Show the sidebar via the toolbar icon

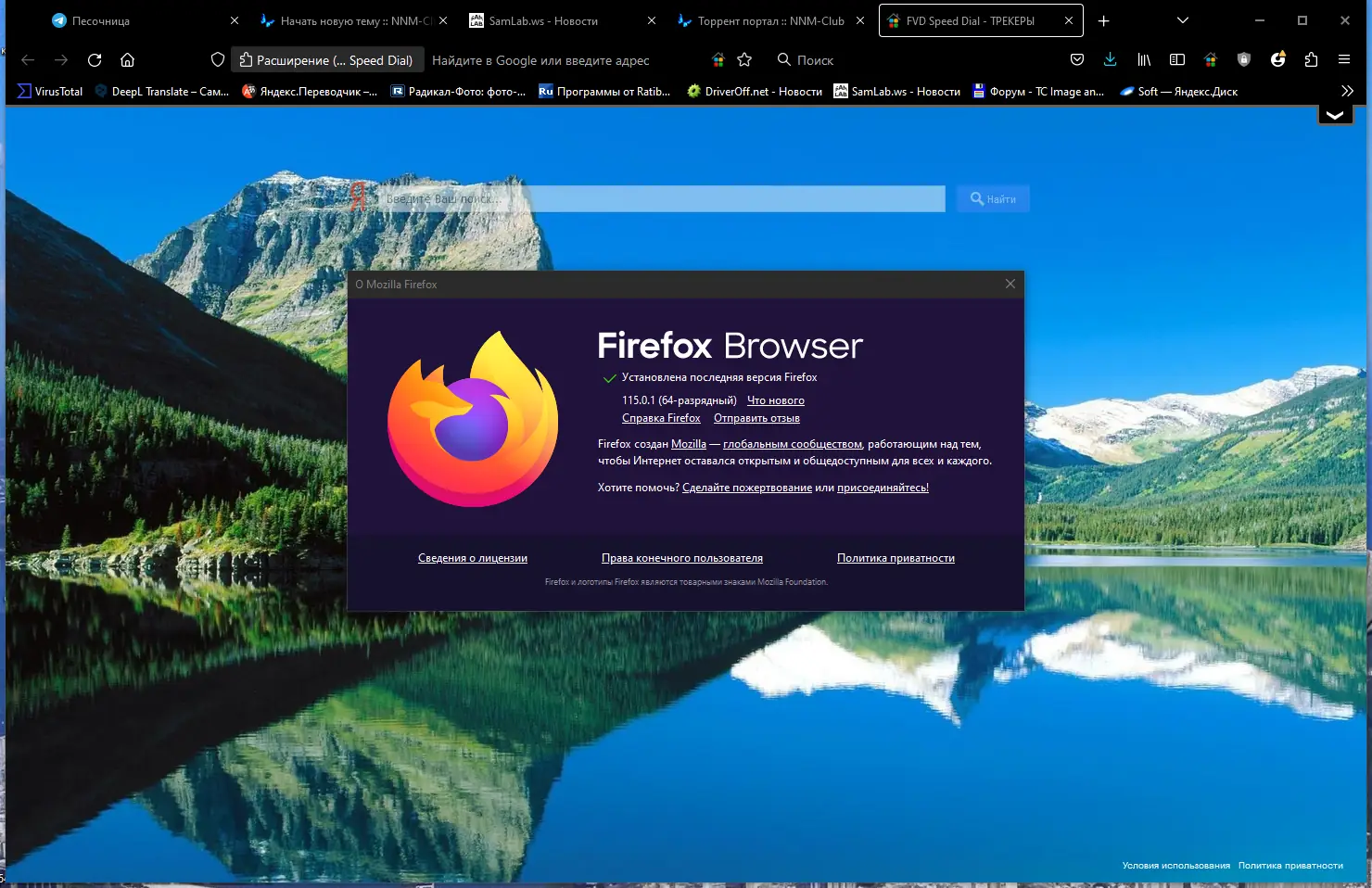[1177, 60]
